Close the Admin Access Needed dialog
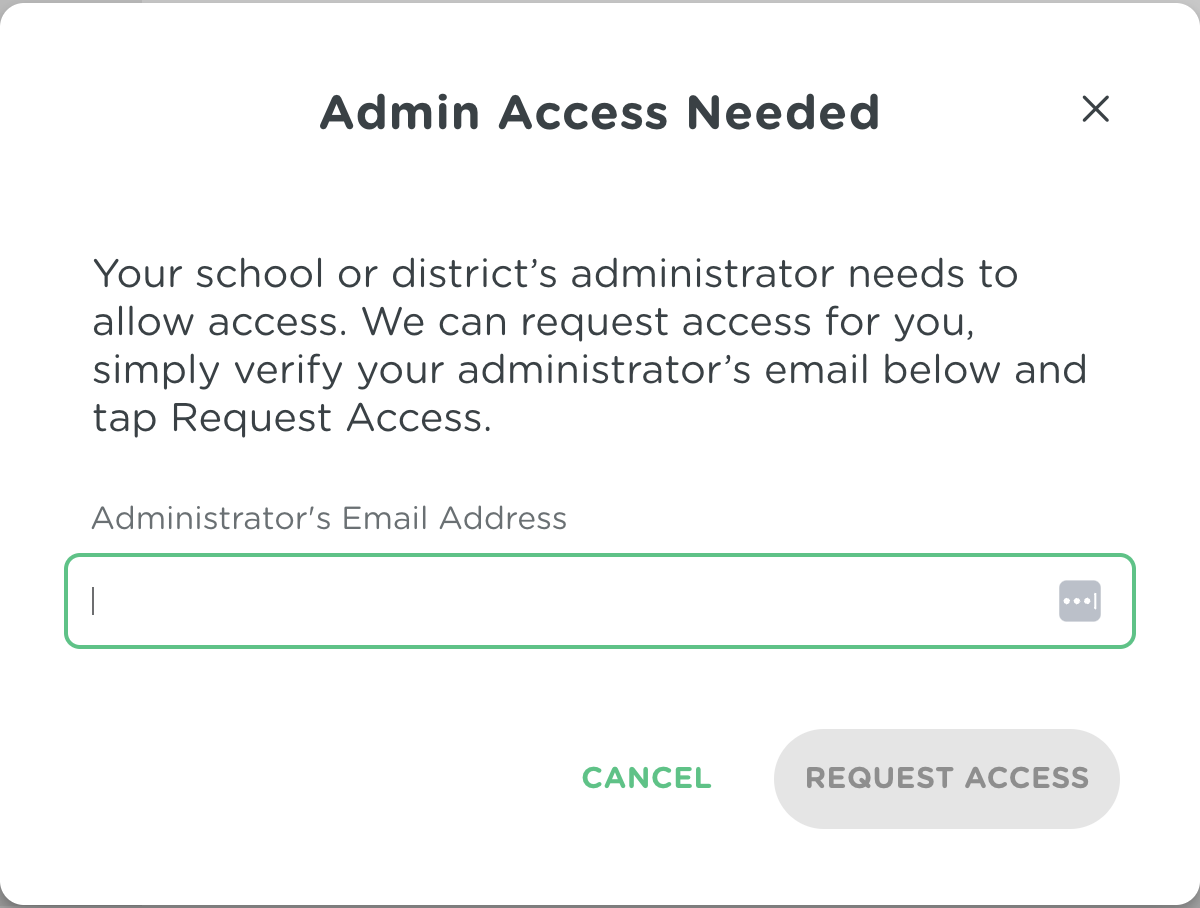This screenshot has width=1200, height=908. (1096, 109)
